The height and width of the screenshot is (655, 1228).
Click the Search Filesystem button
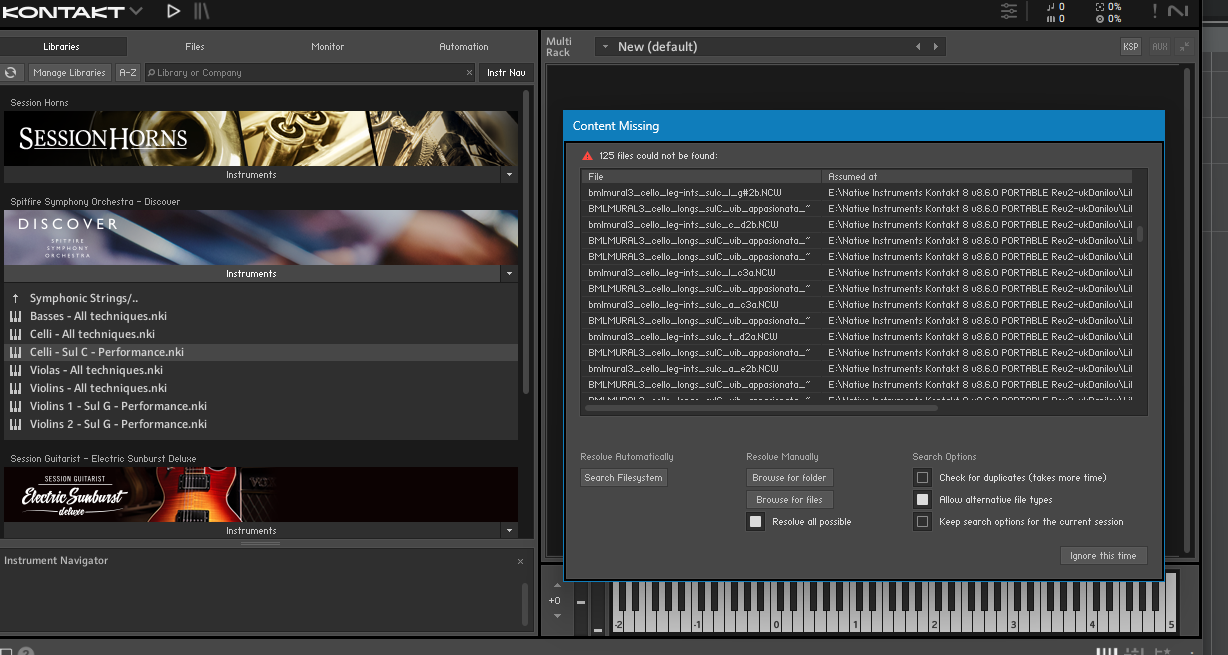click(623, 478)
